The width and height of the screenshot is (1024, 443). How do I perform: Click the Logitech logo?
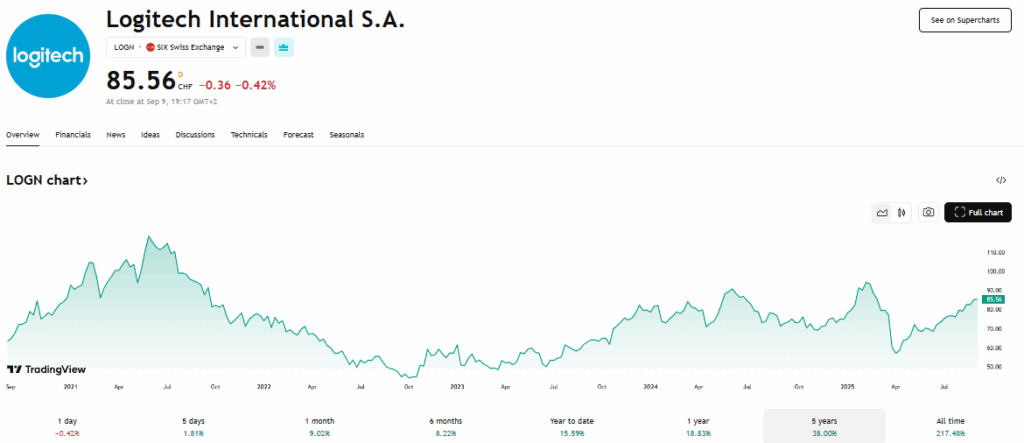[48, 56]
